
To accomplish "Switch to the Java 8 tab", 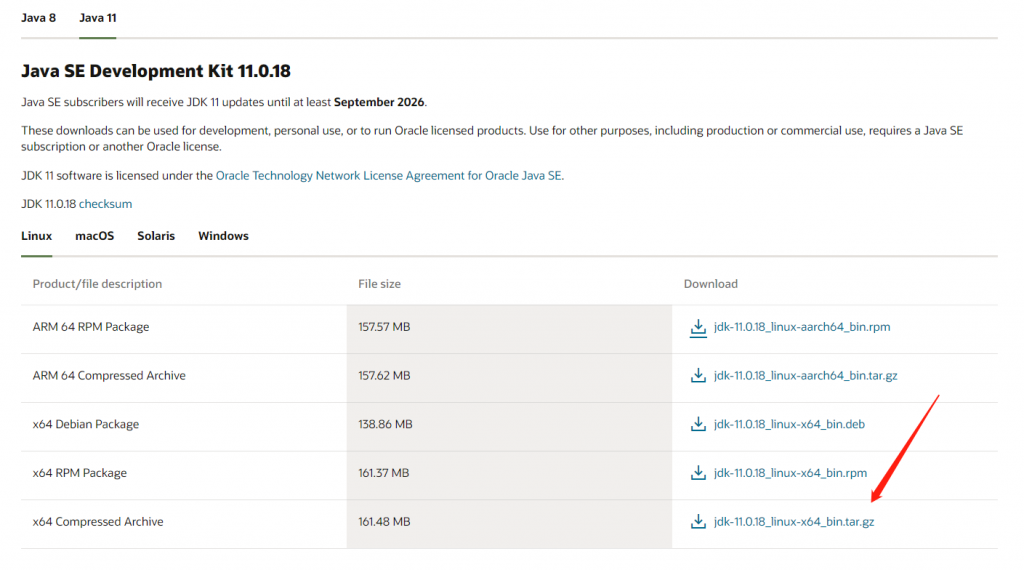I will click(x=38, y=18).
